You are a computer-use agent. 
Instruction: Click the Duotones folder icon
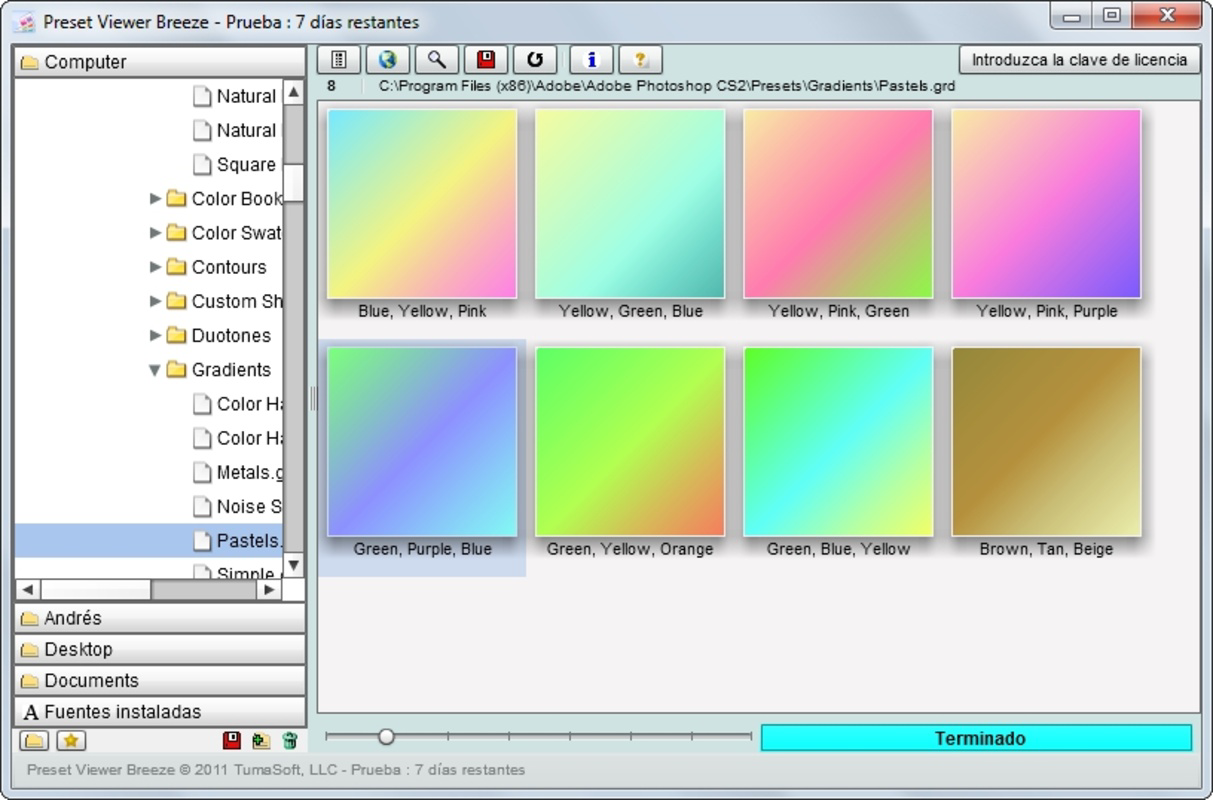176,335
